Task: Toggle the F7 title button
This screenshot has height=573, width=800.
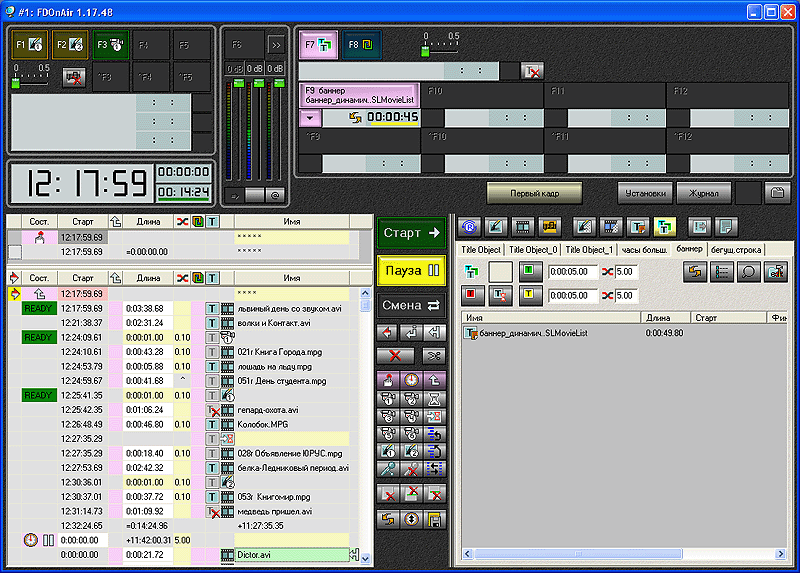Action: 318,45
